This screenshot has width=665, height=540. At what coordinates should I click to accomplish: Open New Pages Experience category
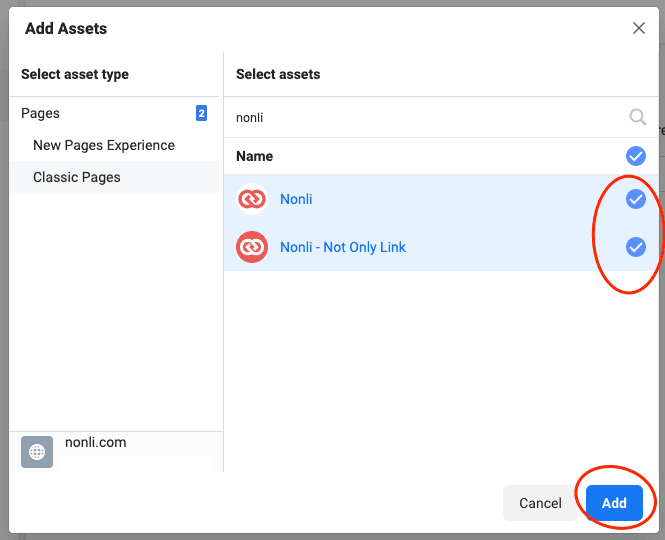(114, 145)
